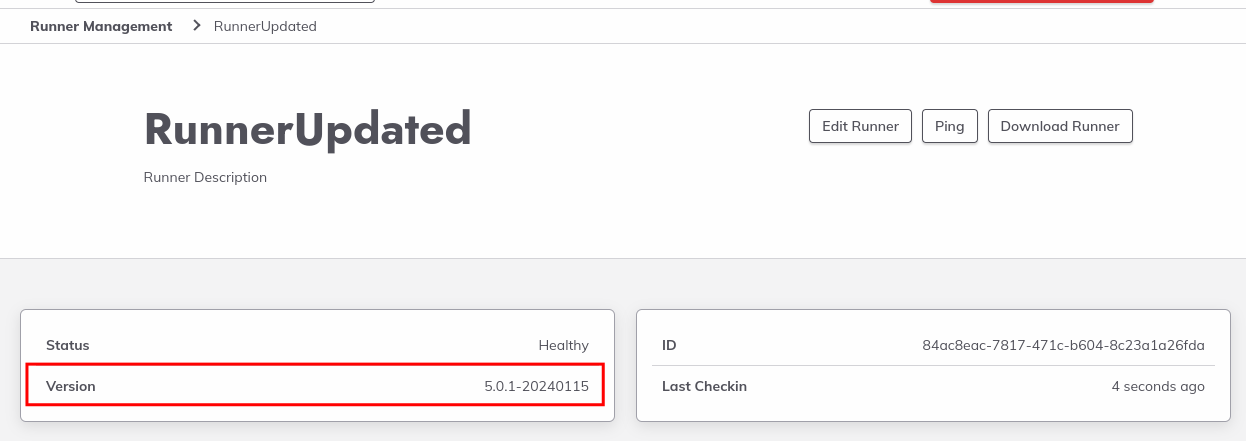Click the breadcrumb chevron separator icon

(196, 26)
